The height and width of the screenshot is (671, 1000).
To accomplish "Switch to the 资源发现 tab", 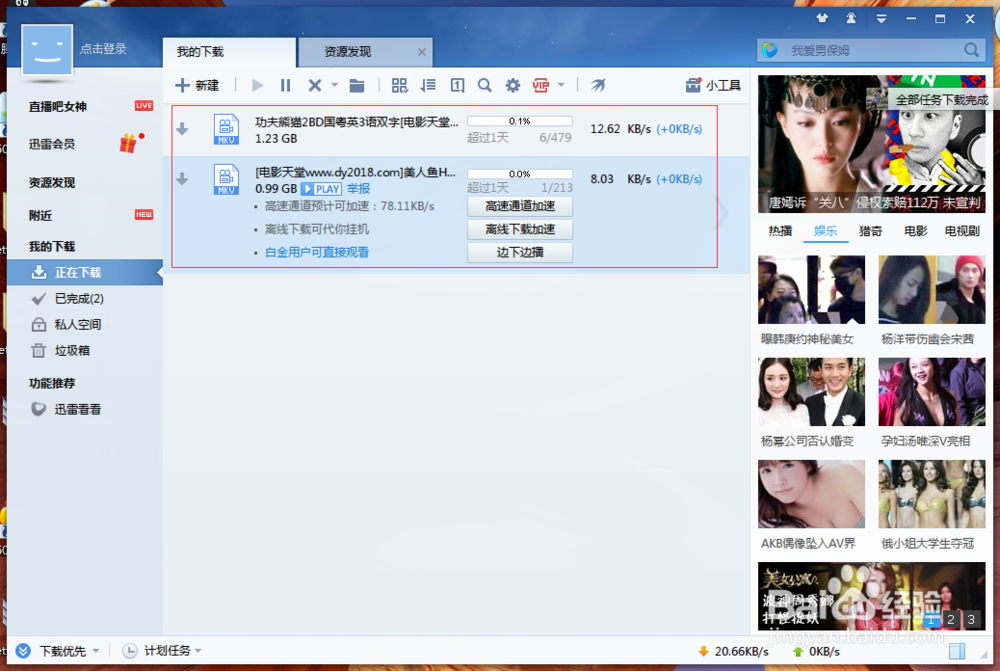I will point(365,52).
